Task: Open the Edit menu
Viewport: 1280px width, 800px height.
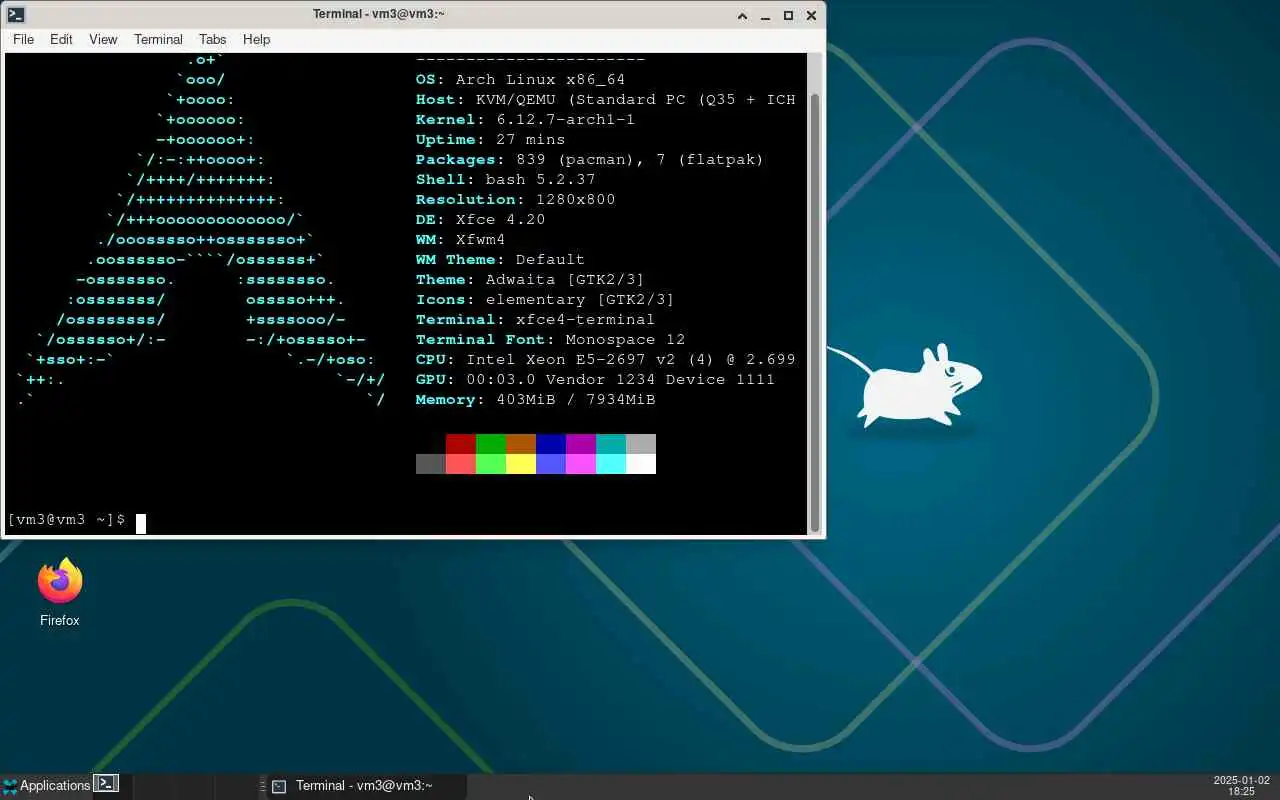Action: (61, 39)
